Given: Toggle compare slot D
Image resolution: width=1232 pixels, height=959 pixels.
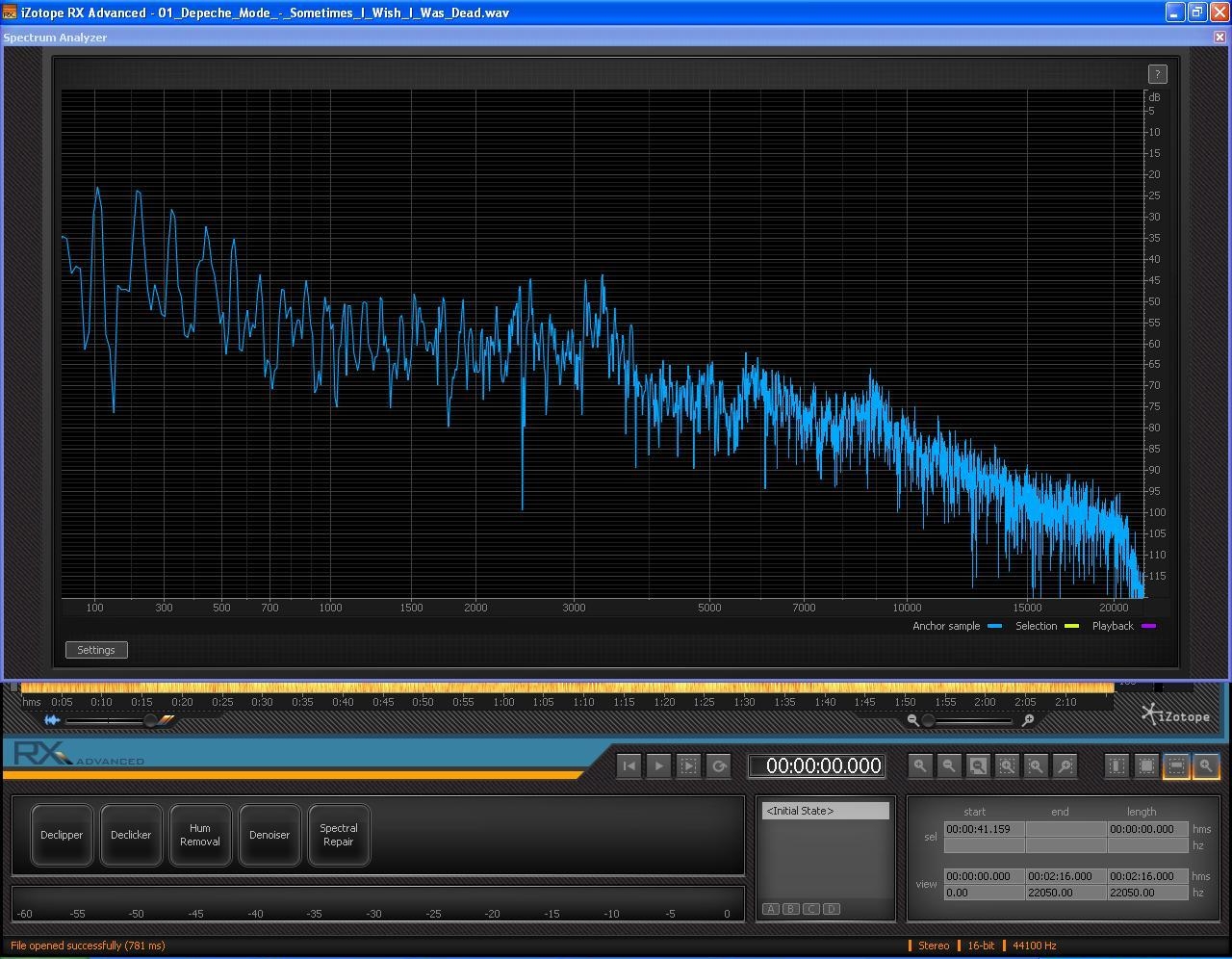Looking at the screenshot, I should tap(832, 909).
